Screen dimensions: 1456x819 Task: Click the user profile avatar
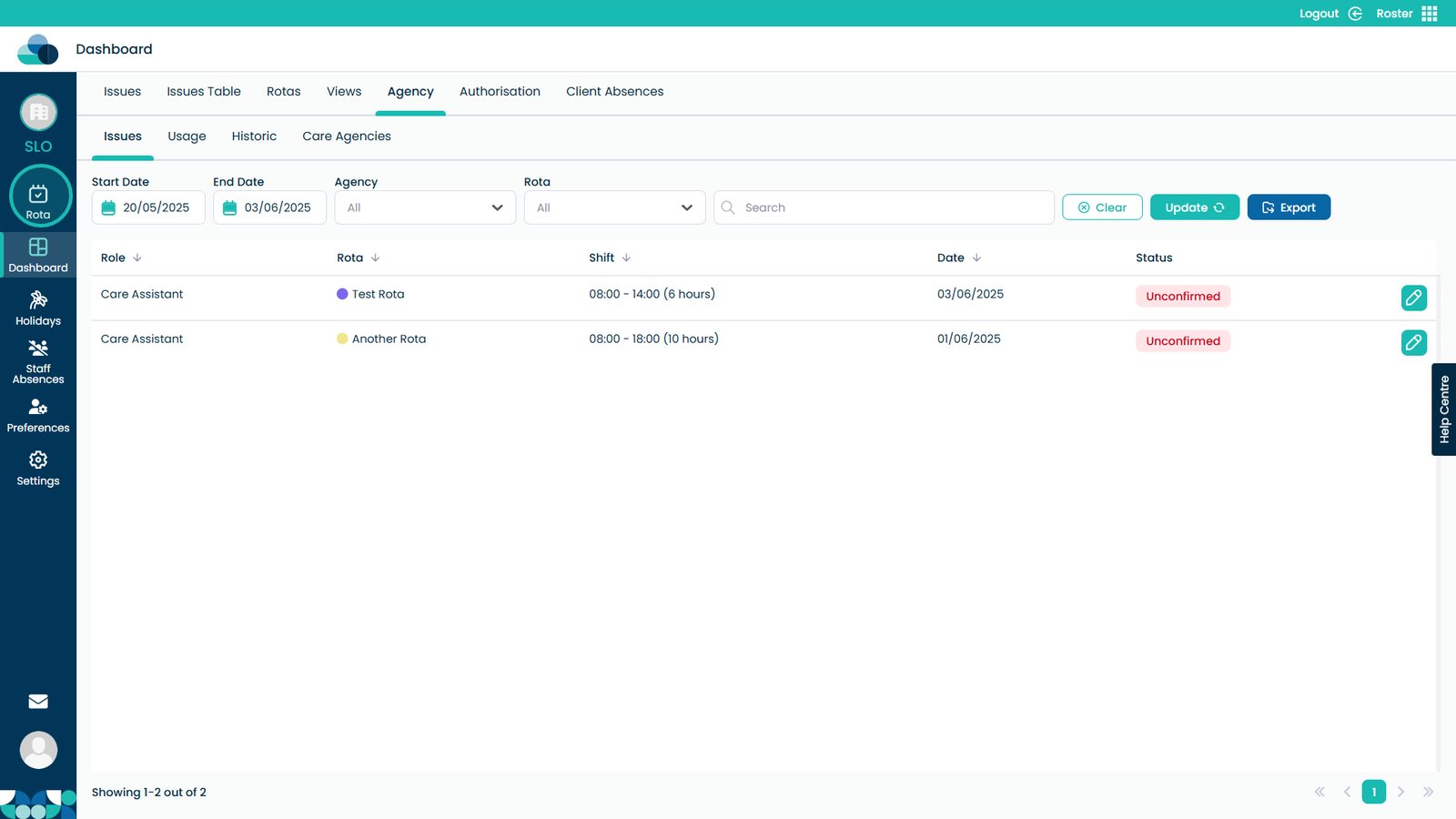[38, 750]
